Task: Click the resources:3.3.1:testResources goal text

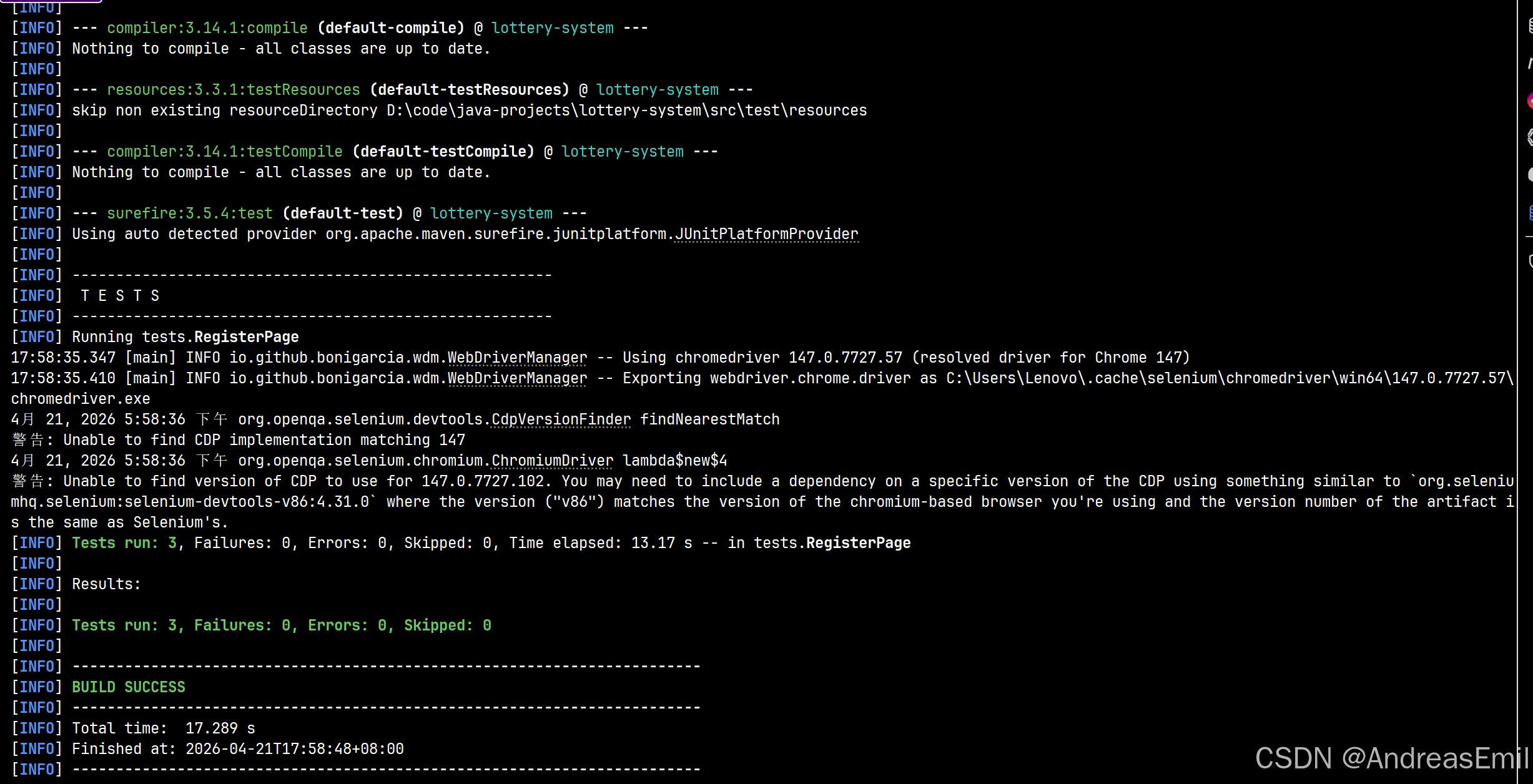Action: (233, 90)
